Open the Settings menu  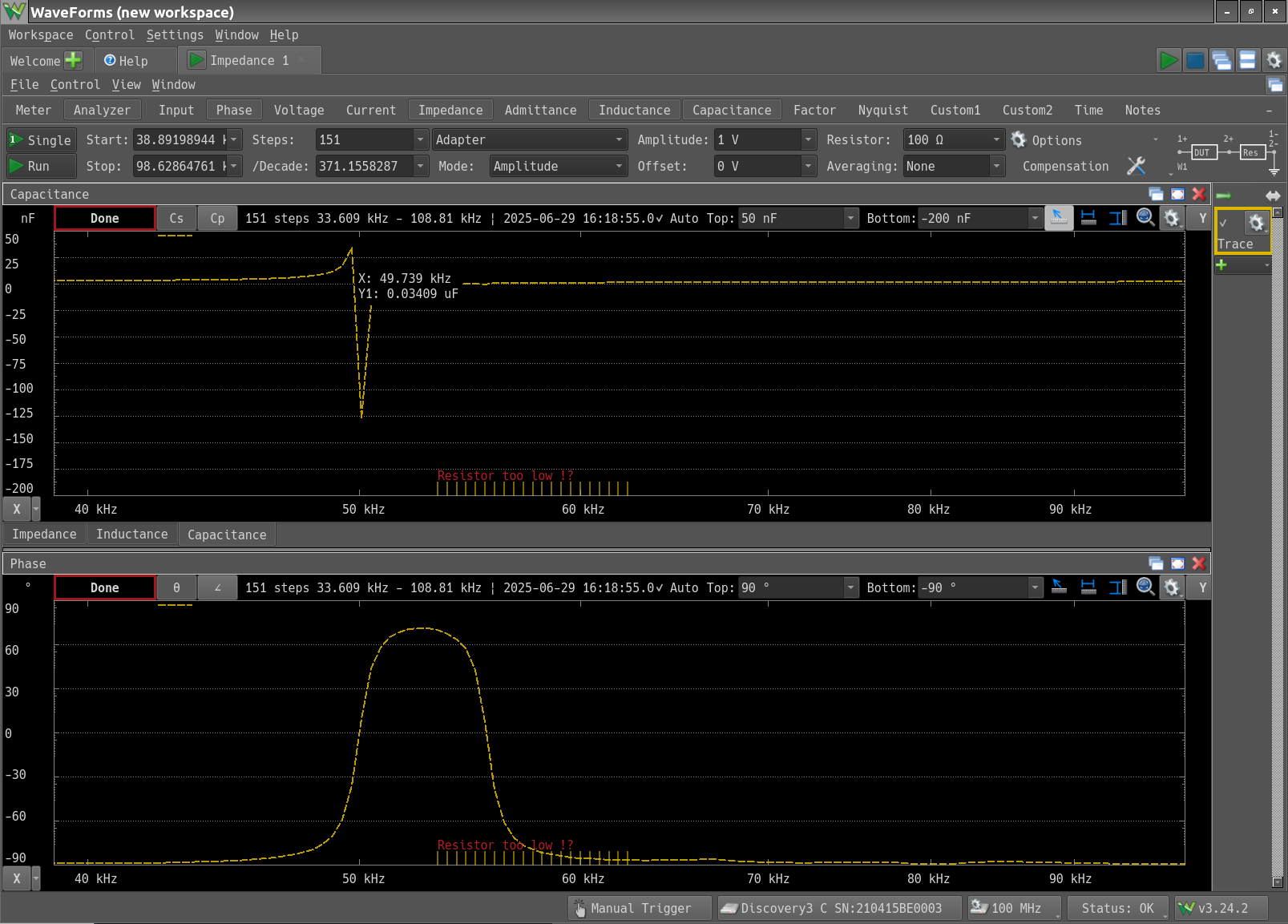point(175,34)
